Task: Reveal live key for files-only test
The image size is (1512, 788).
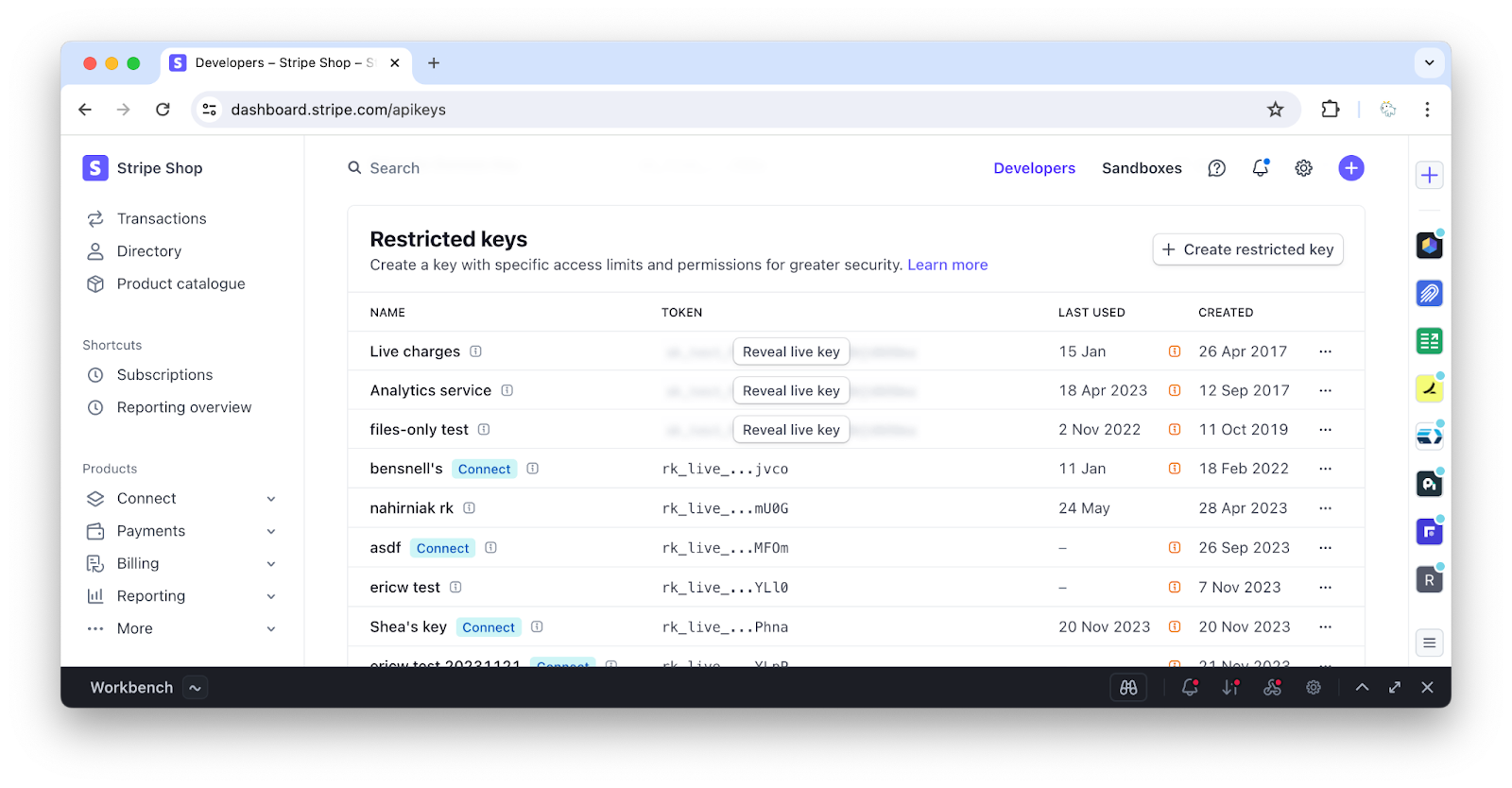Action: click(791, 430)
